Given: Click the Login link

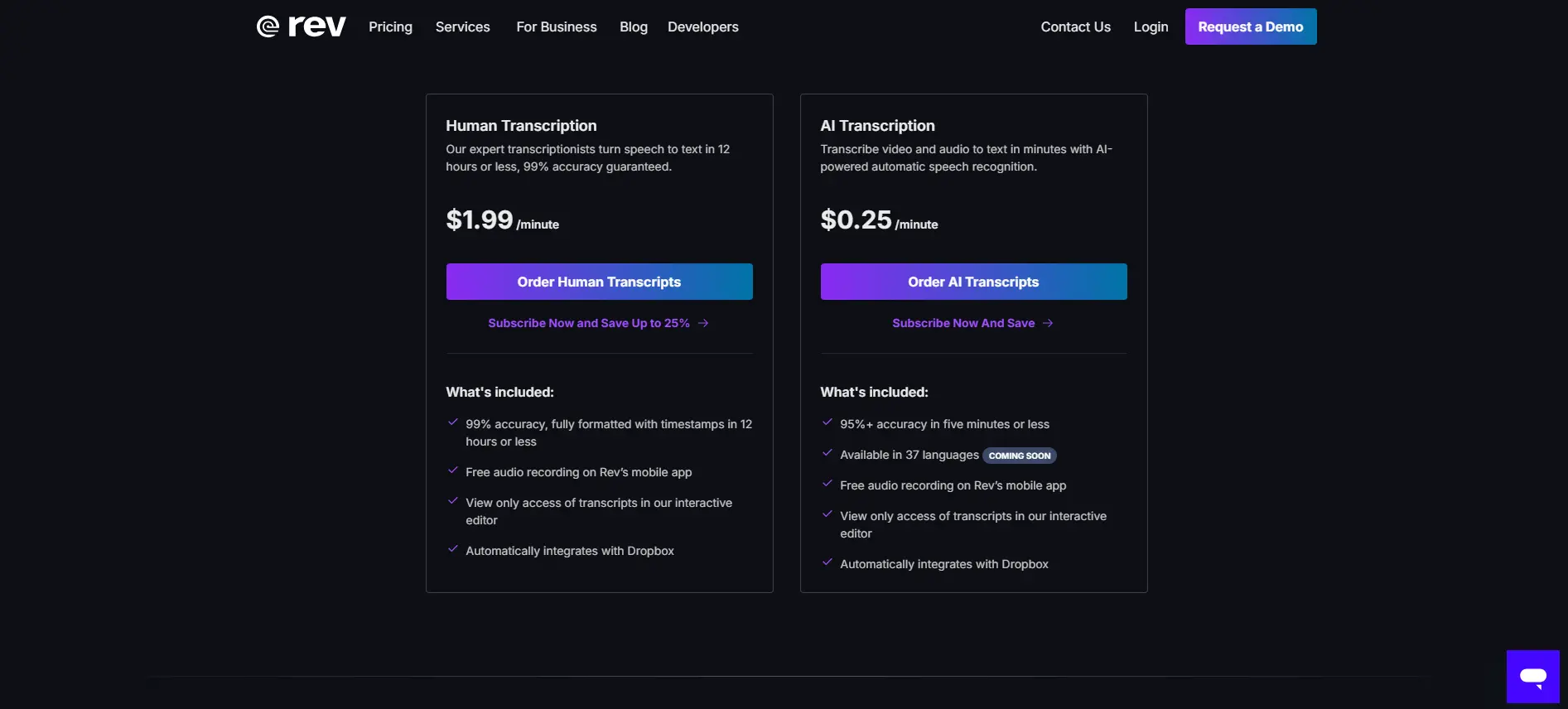Looking at the screenshot, I should pos(1151,27).
